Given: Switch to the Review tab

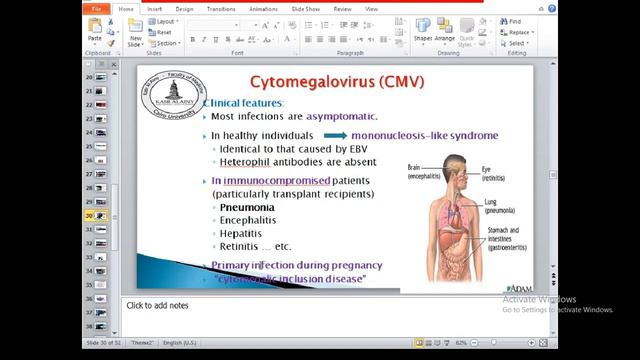Looking at the screenshot, I should [342, 9].
